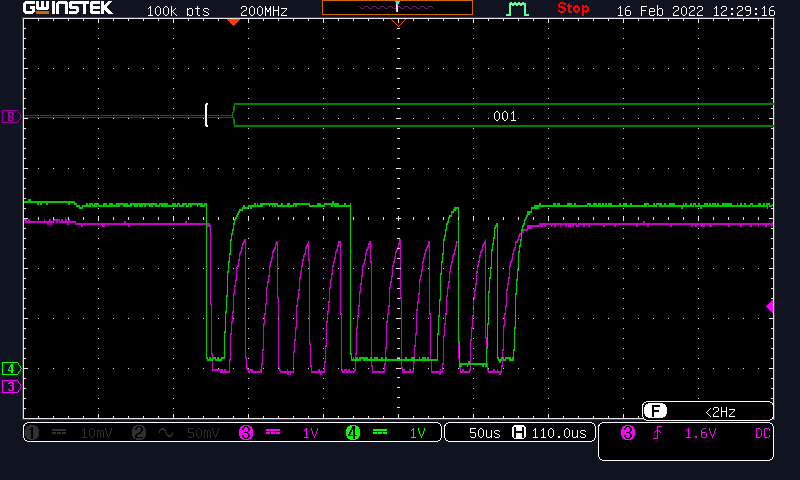Click the trigger source channel 3 icon
This screenshot has width=800, height=480.
[628, 433]
